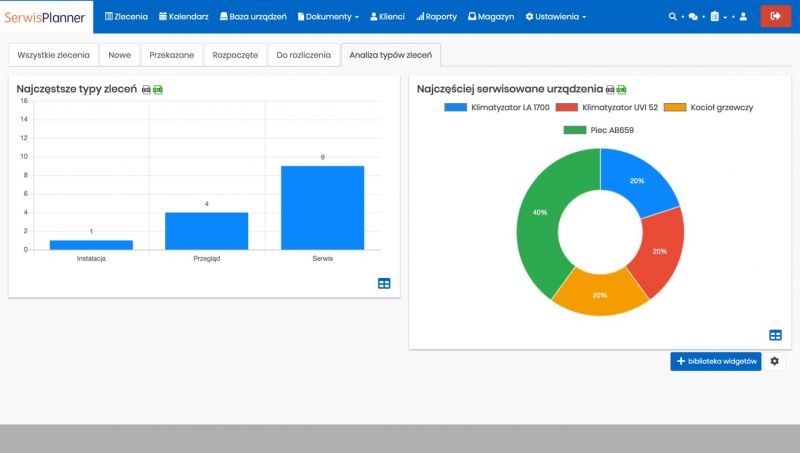Open widget settings gear icon
The width and height of the screenshot is (800, 453).
(774, 361)
